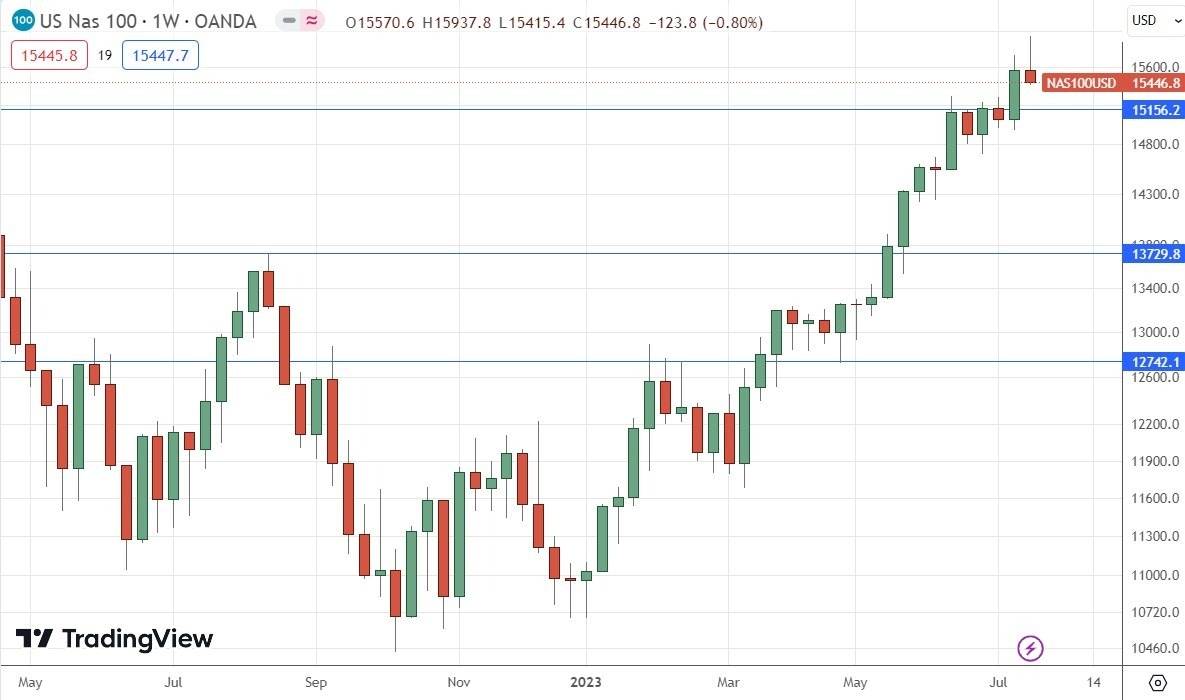The height and width of the screenshot is (700, 1185).
Task: Open the OANDA exchange selector
Action: point(227,20)
